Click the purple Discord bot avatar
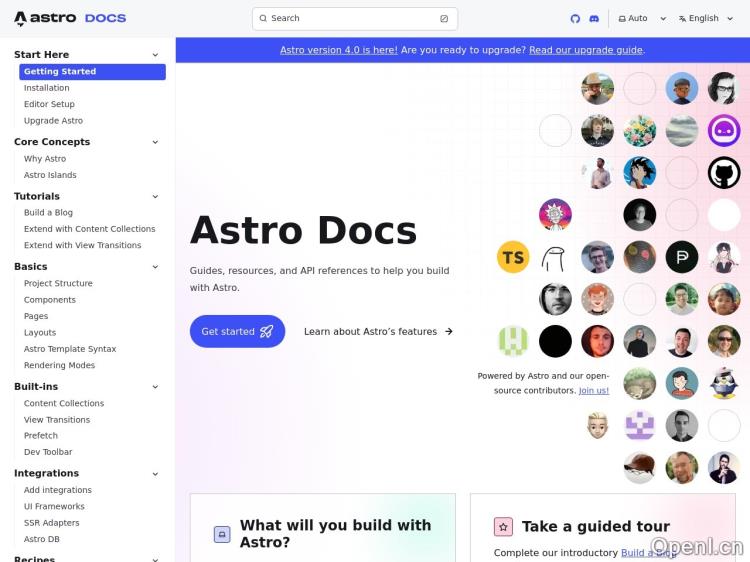Image resolution: width=750 pixels, height=562 pixels. [724, 130]
